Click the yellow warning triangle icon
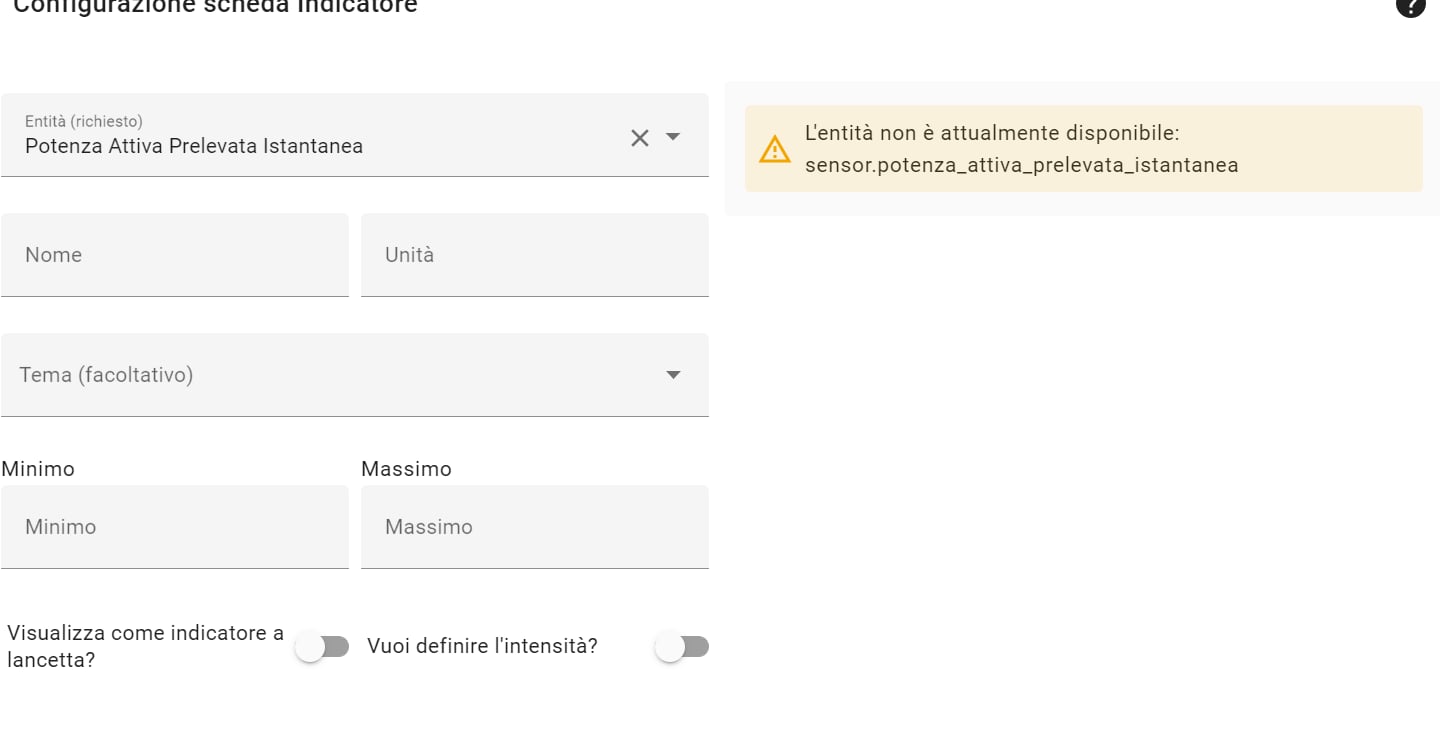Viewport: 1440px width, 733px height. pos(775,149)
